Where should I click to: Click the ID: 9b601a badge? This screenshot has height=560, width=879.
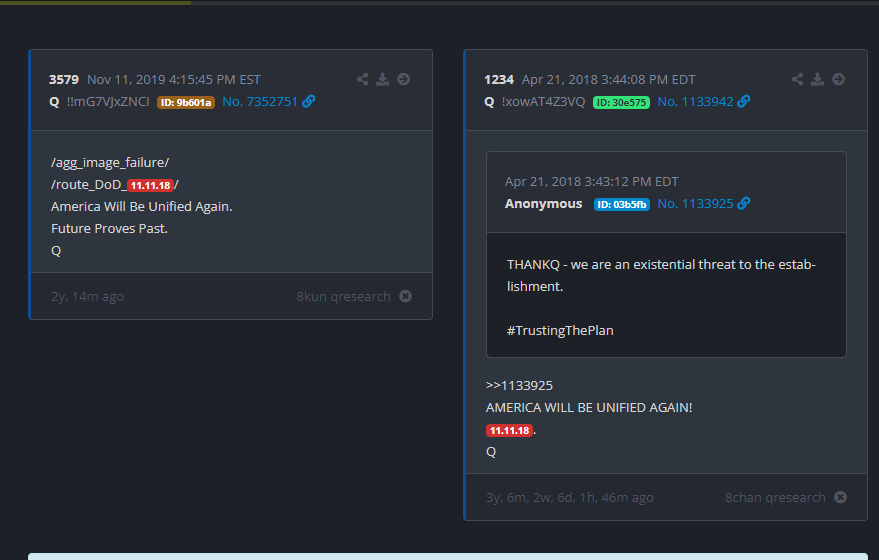[x=186, y=103]
